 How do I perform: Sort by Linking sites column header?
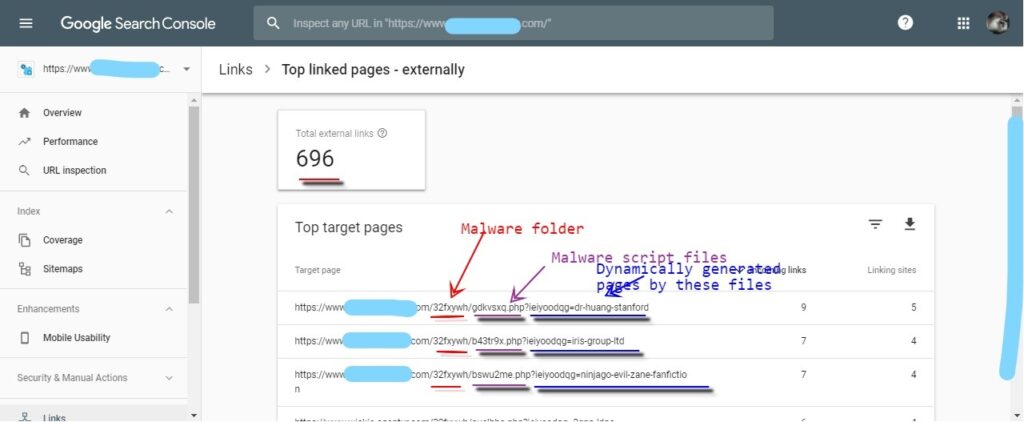coord(891,270)
